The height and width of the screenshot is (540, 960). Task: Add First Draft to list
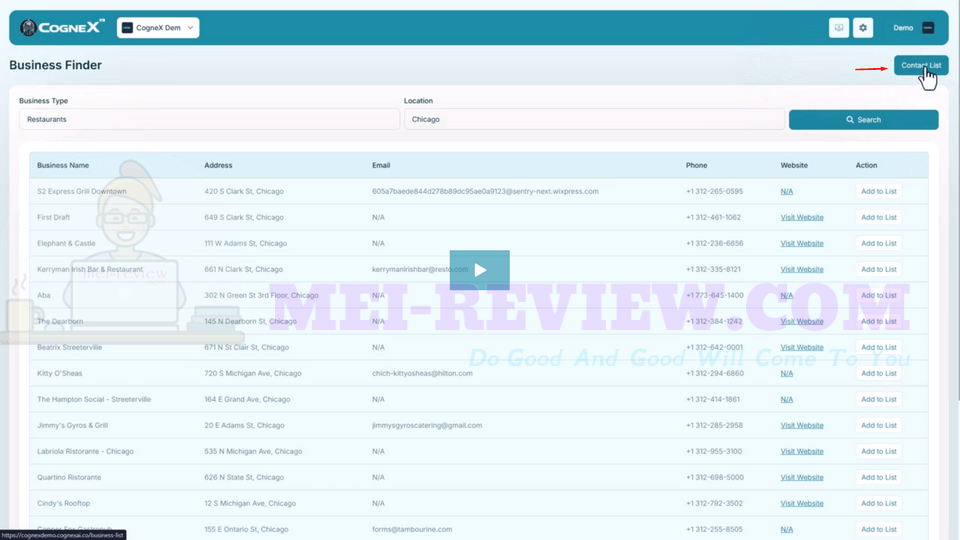[x=879, y=217]
